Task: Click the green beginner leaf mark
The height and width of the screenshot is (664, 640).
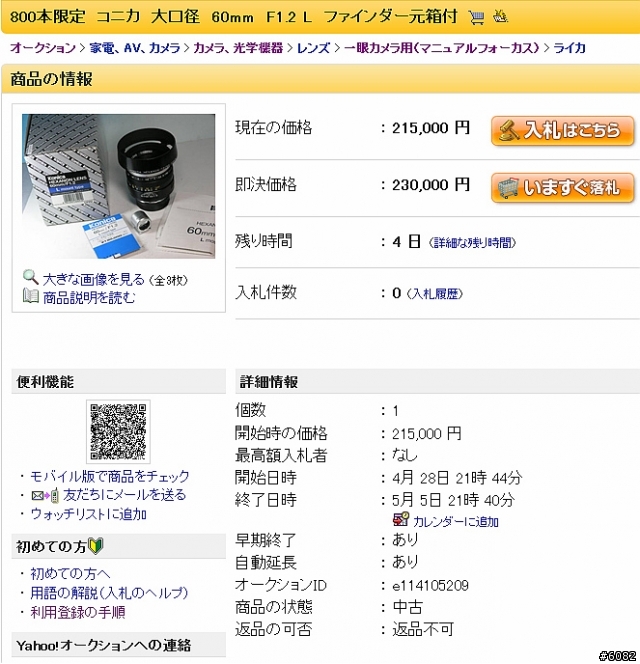Action: [97, 545]
